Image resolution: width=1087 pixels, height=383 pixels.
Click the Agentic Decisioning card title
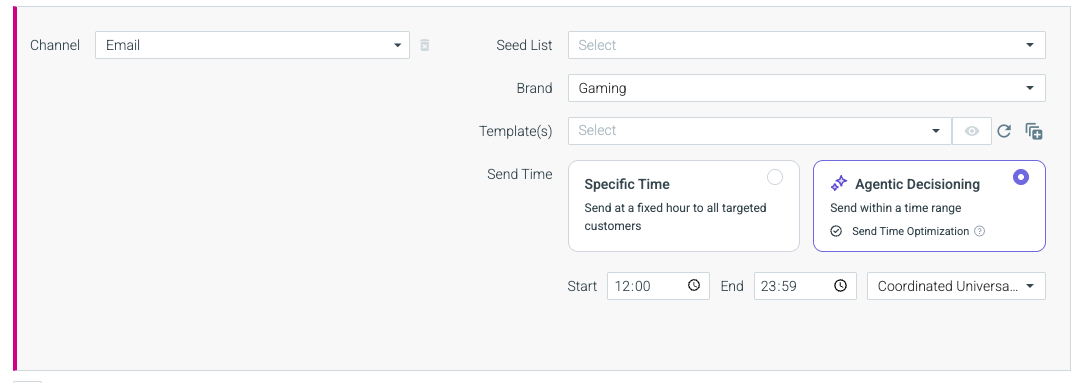[917, 185]
